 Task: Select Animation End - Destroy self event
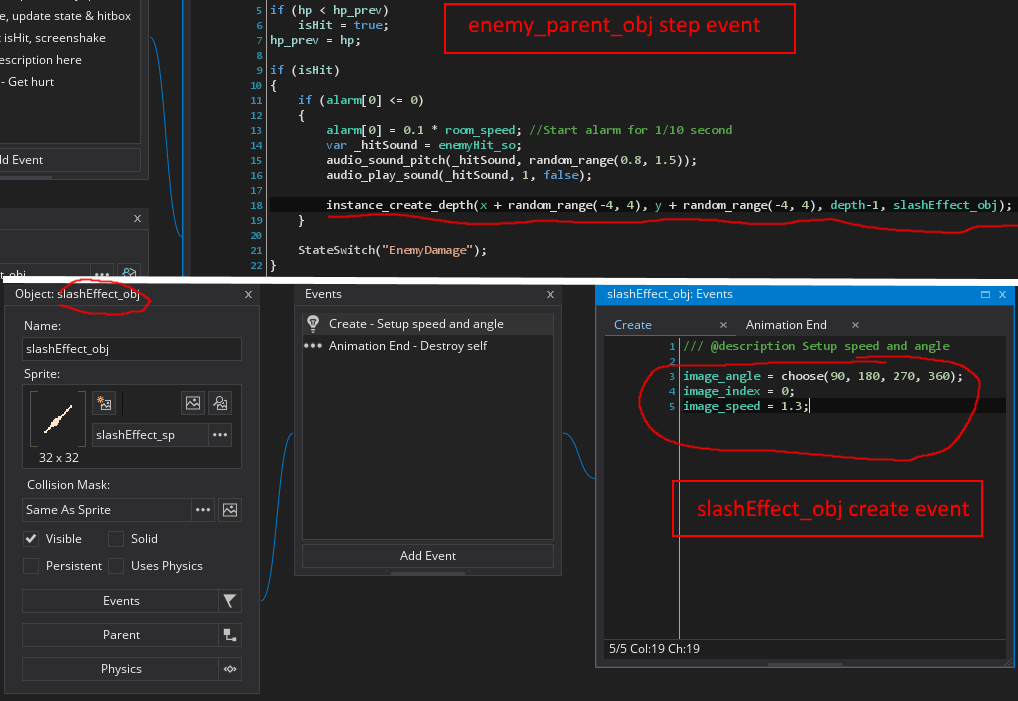click(x=428, y=346)
